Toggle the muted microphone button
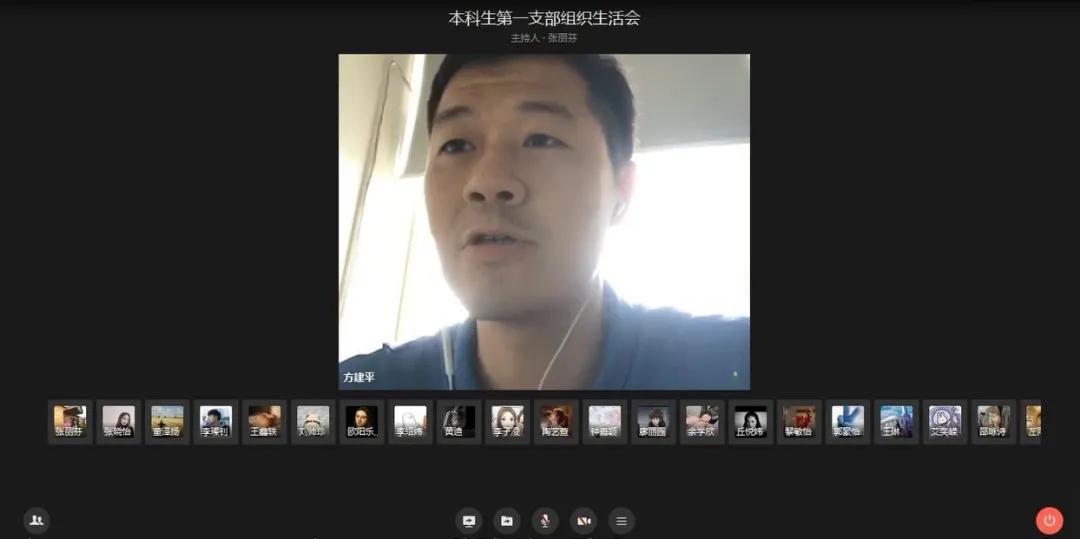 pyautogui.click(x=545, y=521)
